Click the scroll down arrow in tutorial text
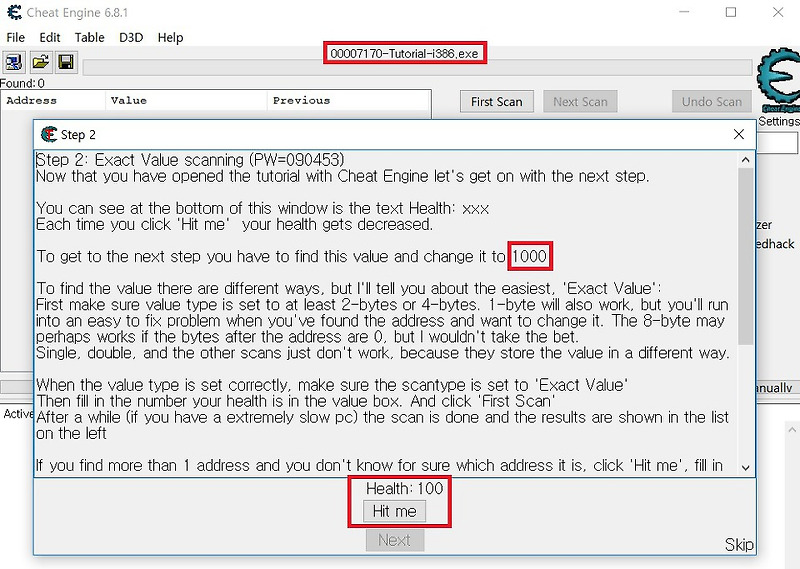The width and height of the screenshot is (800, 569). point(745,467)
